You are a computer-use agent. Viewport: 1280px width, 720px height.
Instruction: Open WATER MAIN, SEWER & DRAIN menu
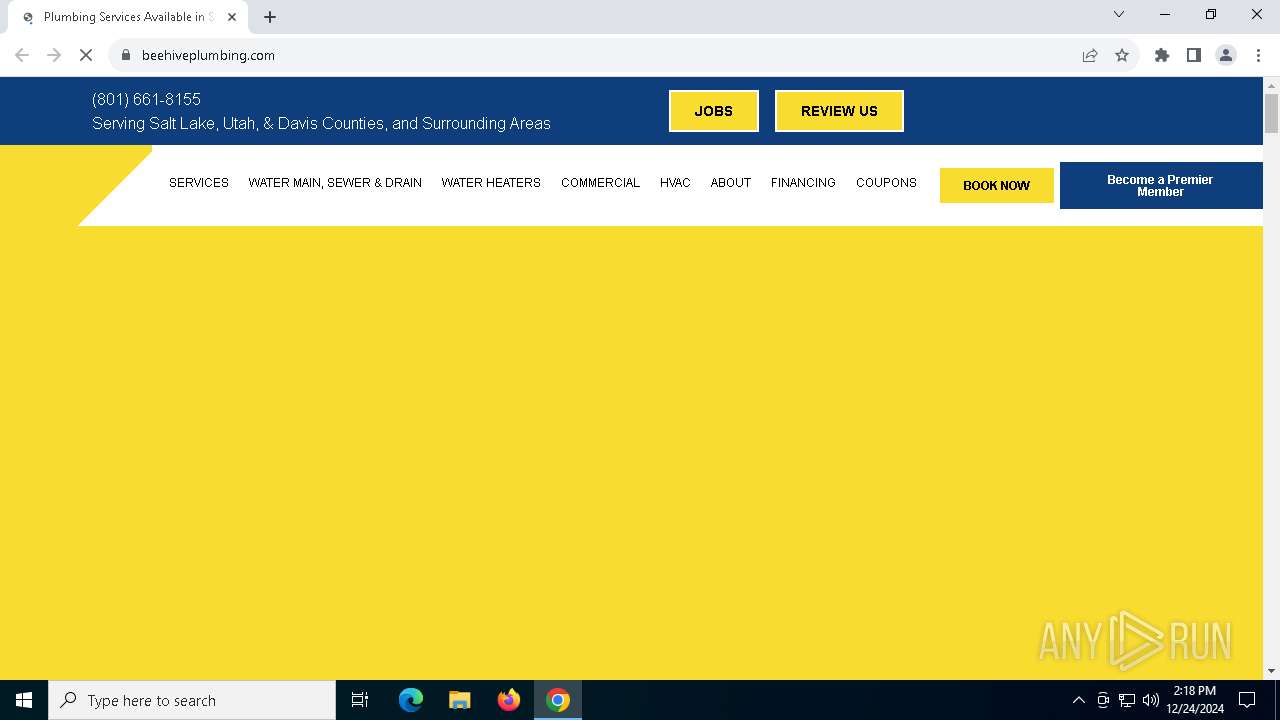coord(335,183)
